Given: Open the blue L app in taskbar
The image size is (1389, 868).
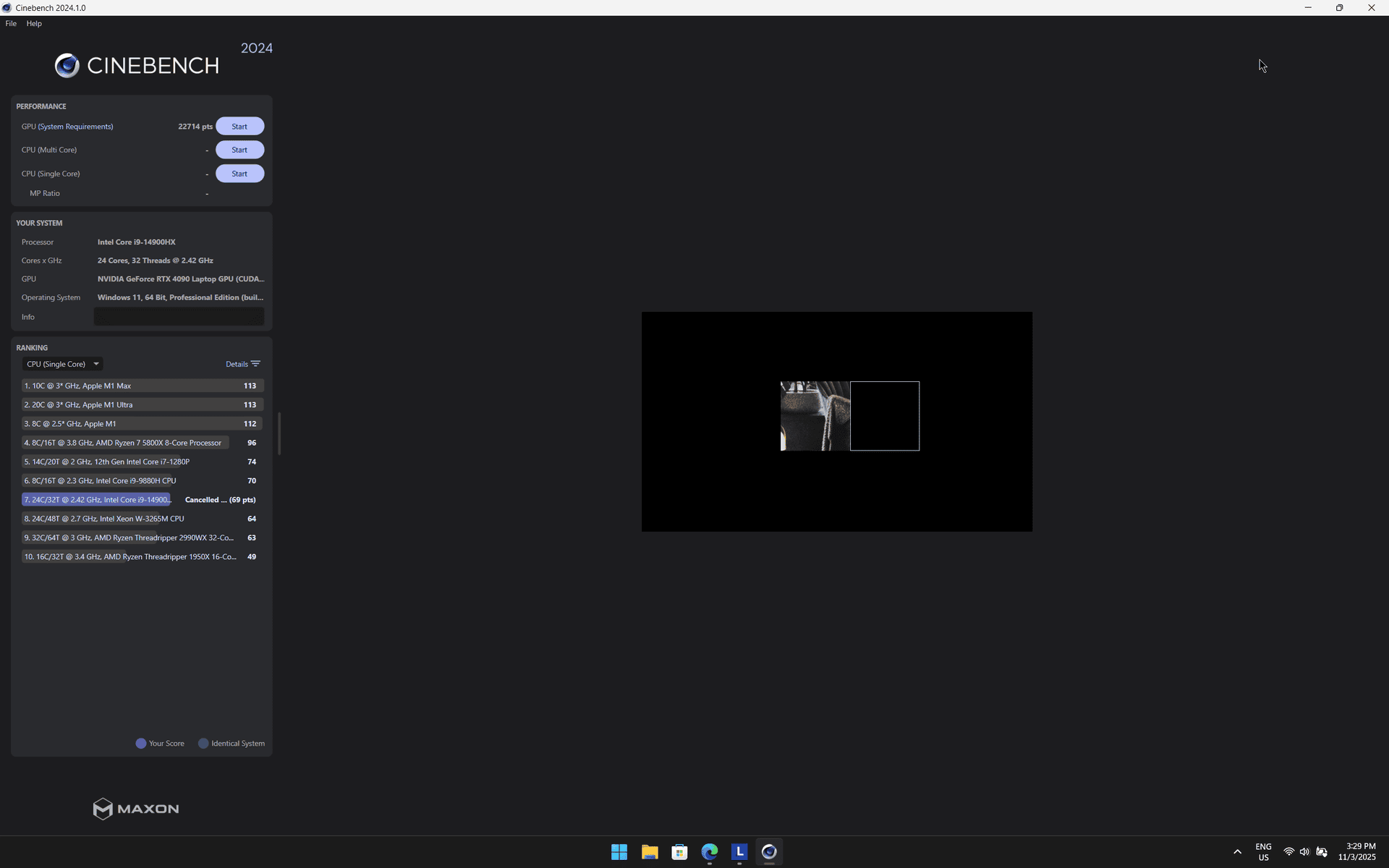Looking at the screenshot, I should 739,852.
